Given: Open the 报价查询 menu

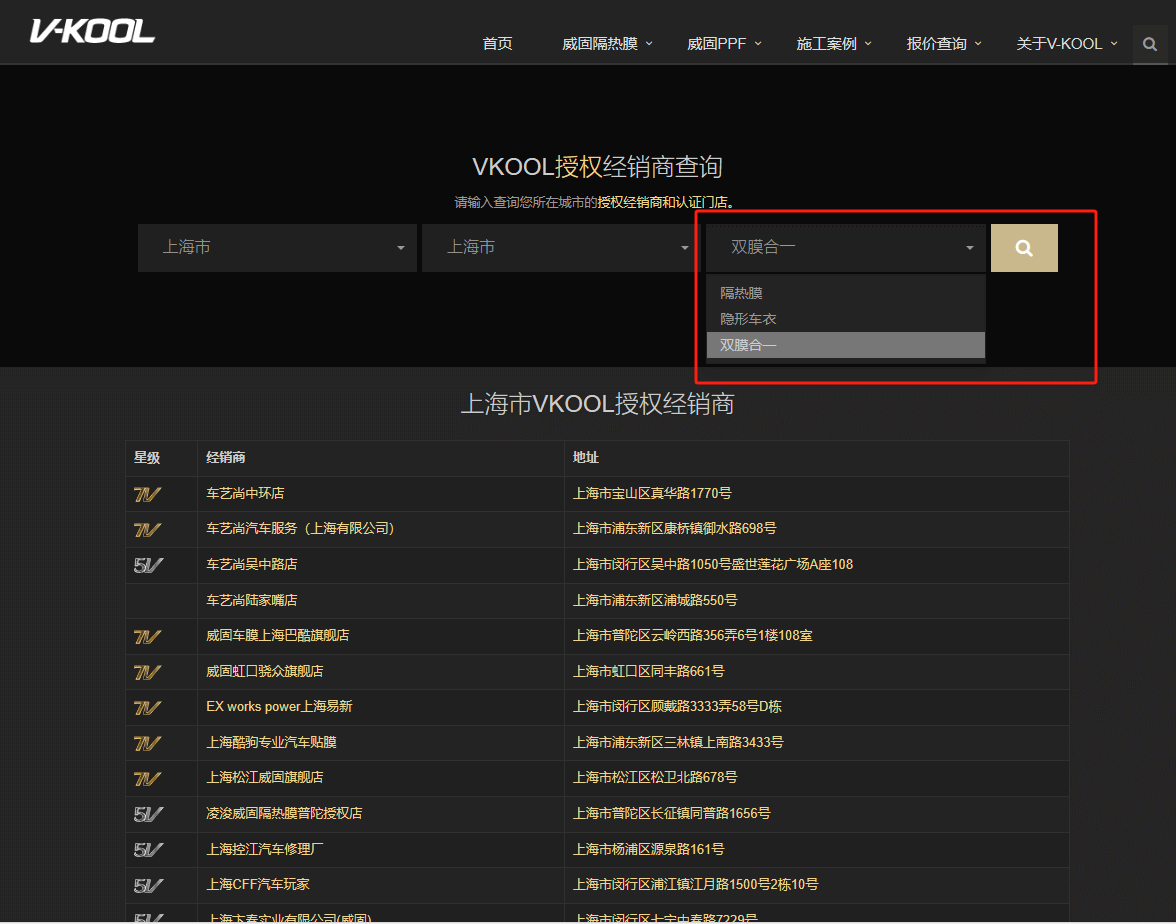Looking at the screenshot, I should 943,44.
